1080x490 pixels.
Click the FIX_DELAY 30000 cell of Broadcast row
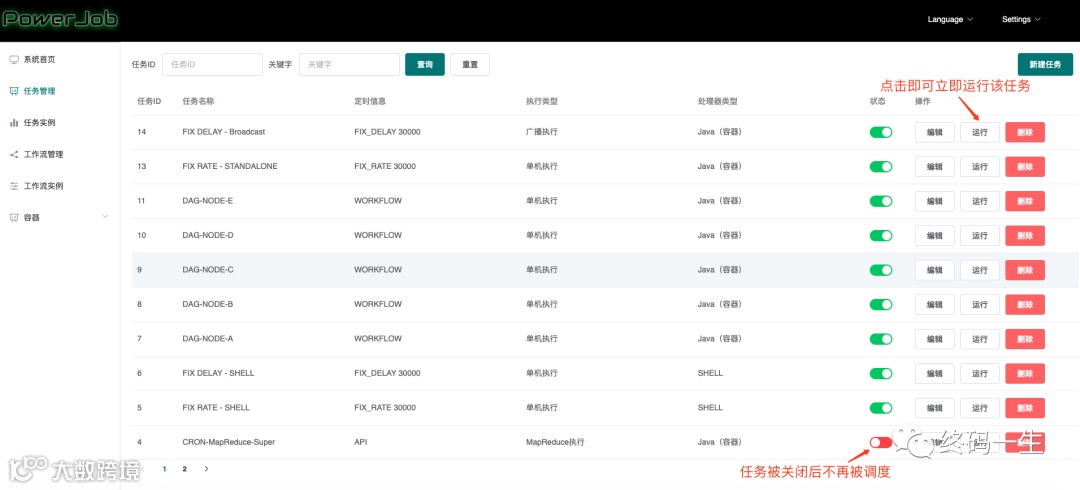pos(387,132)
